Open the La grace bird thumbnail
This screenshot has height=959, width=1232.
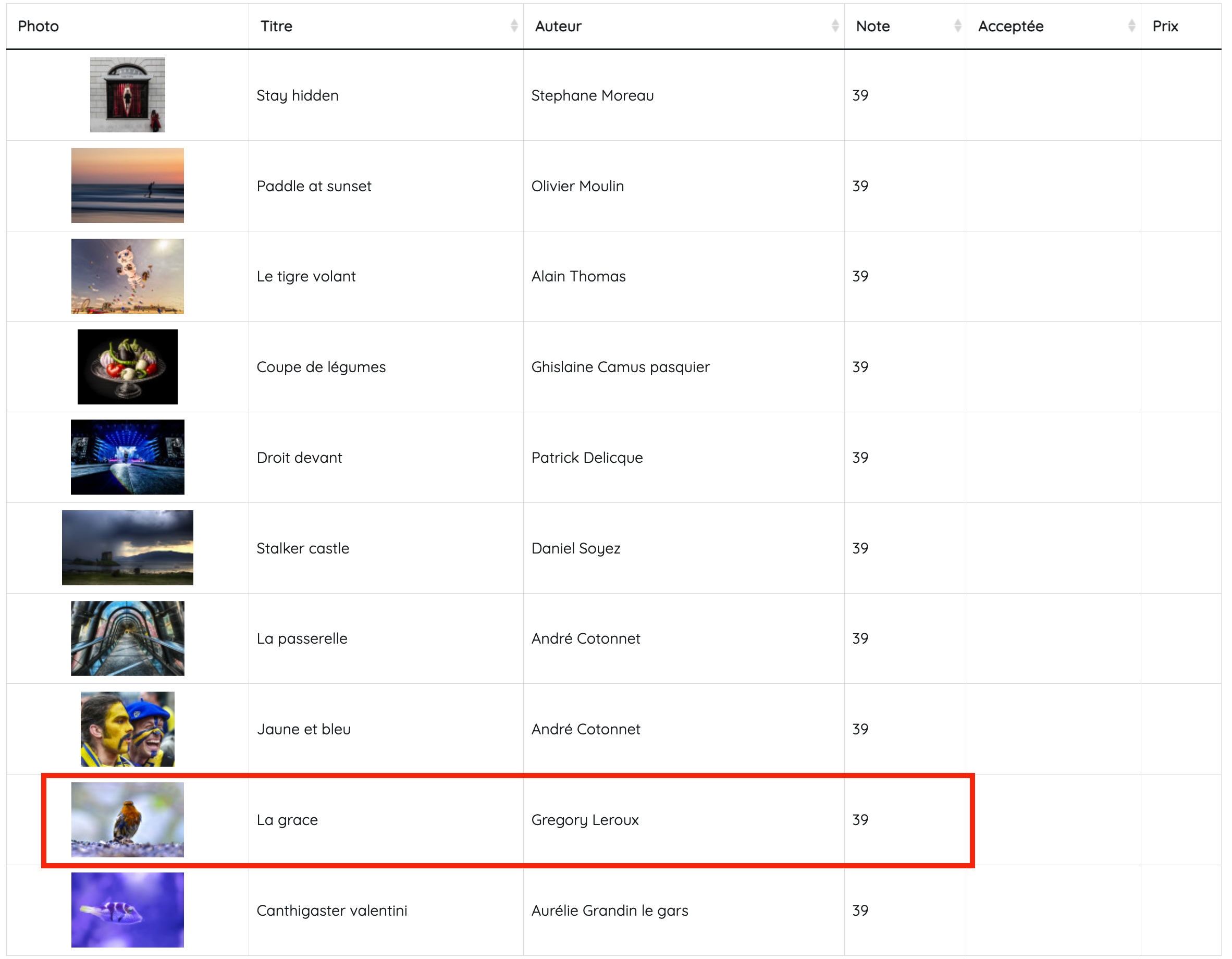pos(128,820)
